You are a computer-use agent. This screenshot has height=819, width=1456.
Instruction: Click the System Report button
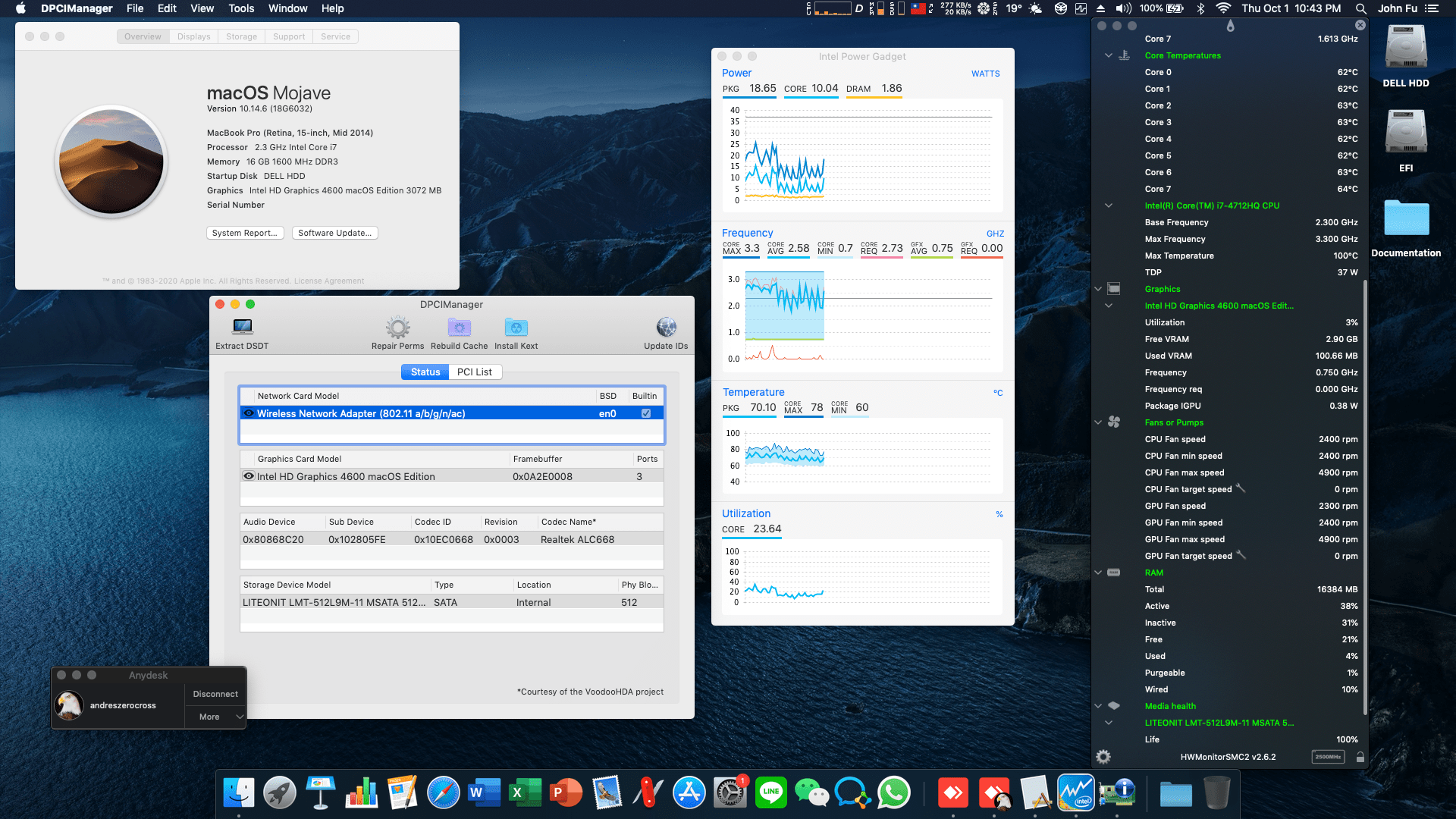click(245, 233)
